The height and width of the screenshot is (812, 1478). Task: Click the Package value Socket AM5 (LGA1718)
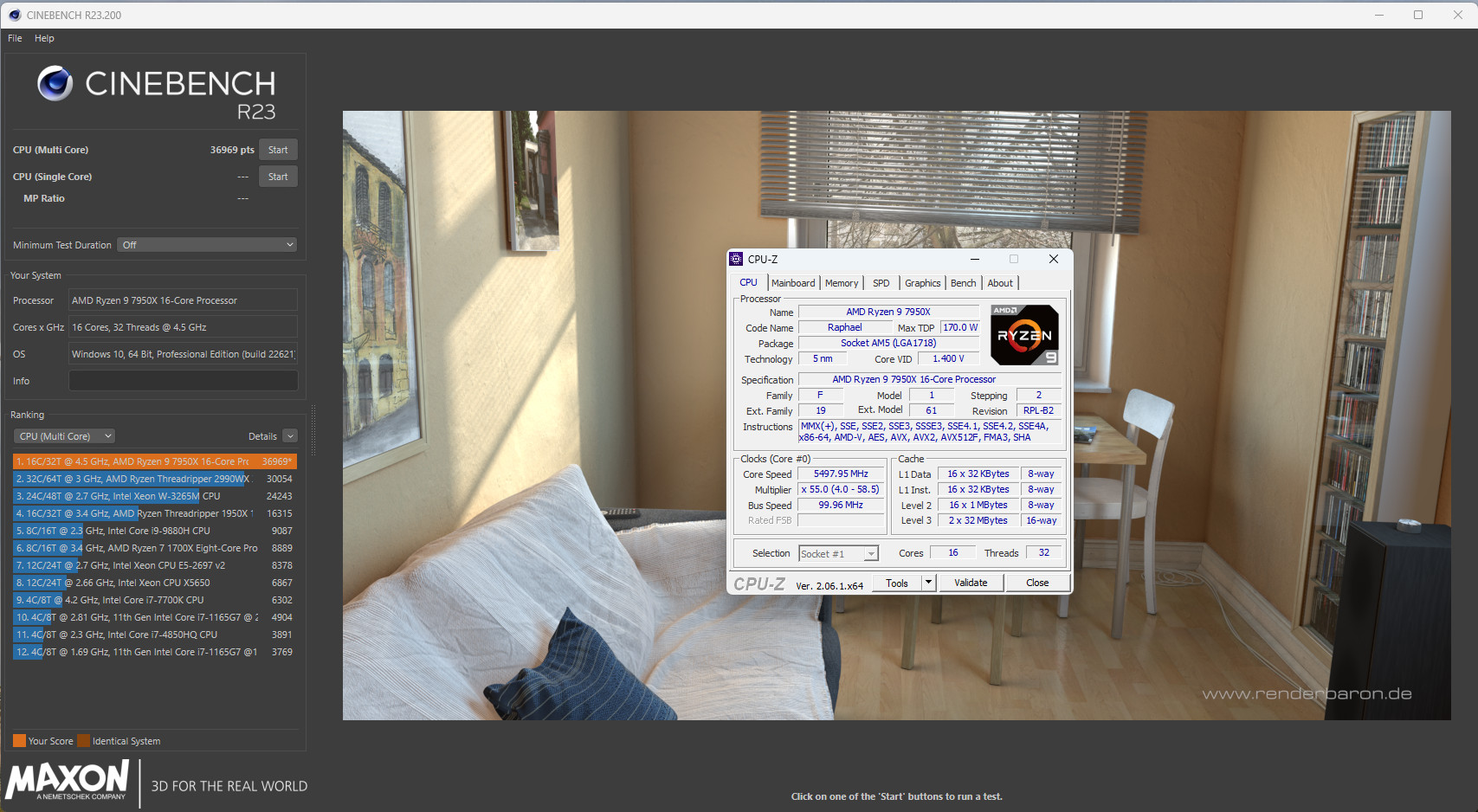click(x=888, y=343)
